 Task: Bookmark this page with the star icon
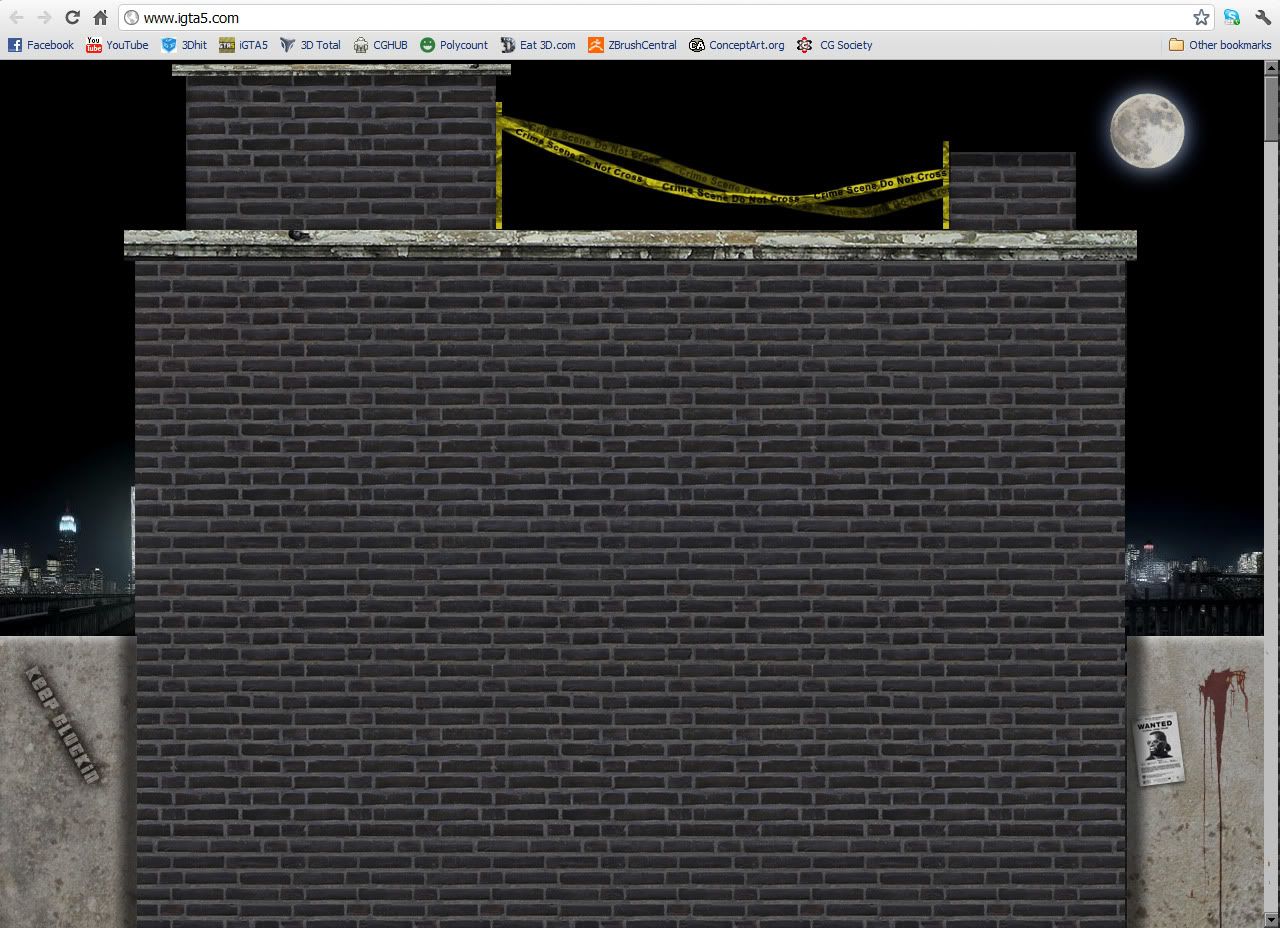point(1201,18)
